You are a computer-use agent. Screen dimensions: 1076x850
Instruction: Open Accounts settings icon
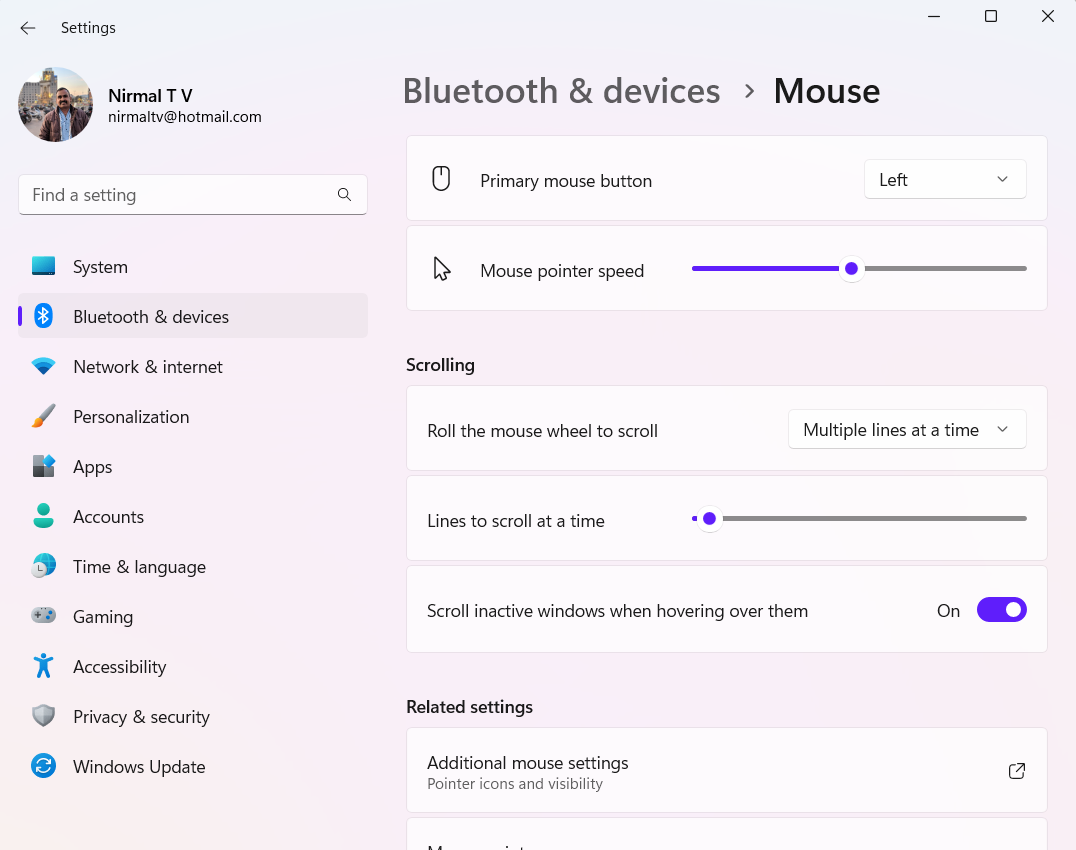(x=44, y=516)
